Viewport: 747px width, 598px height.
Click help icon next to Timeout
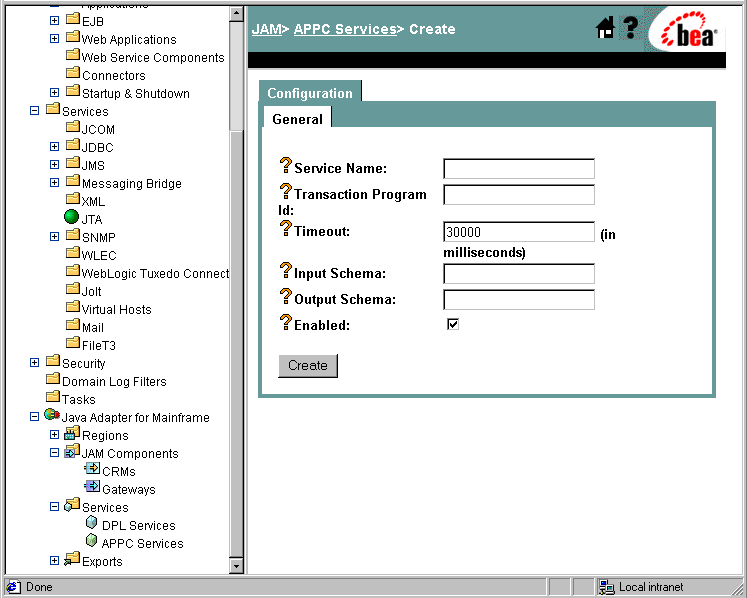coord(285,228)
